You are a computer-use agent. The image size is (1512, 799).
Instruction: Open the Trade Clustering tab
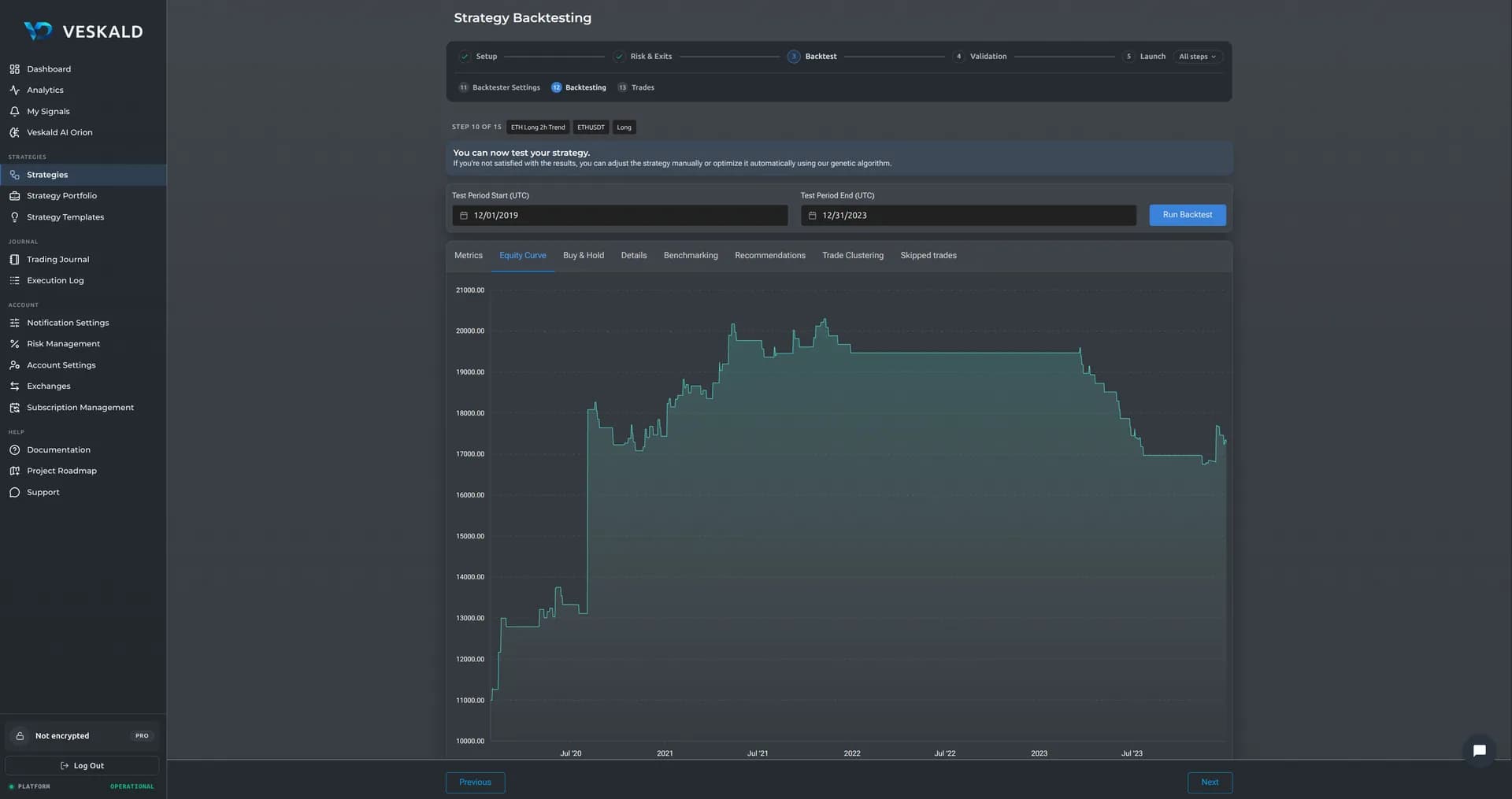coord(853,256)
